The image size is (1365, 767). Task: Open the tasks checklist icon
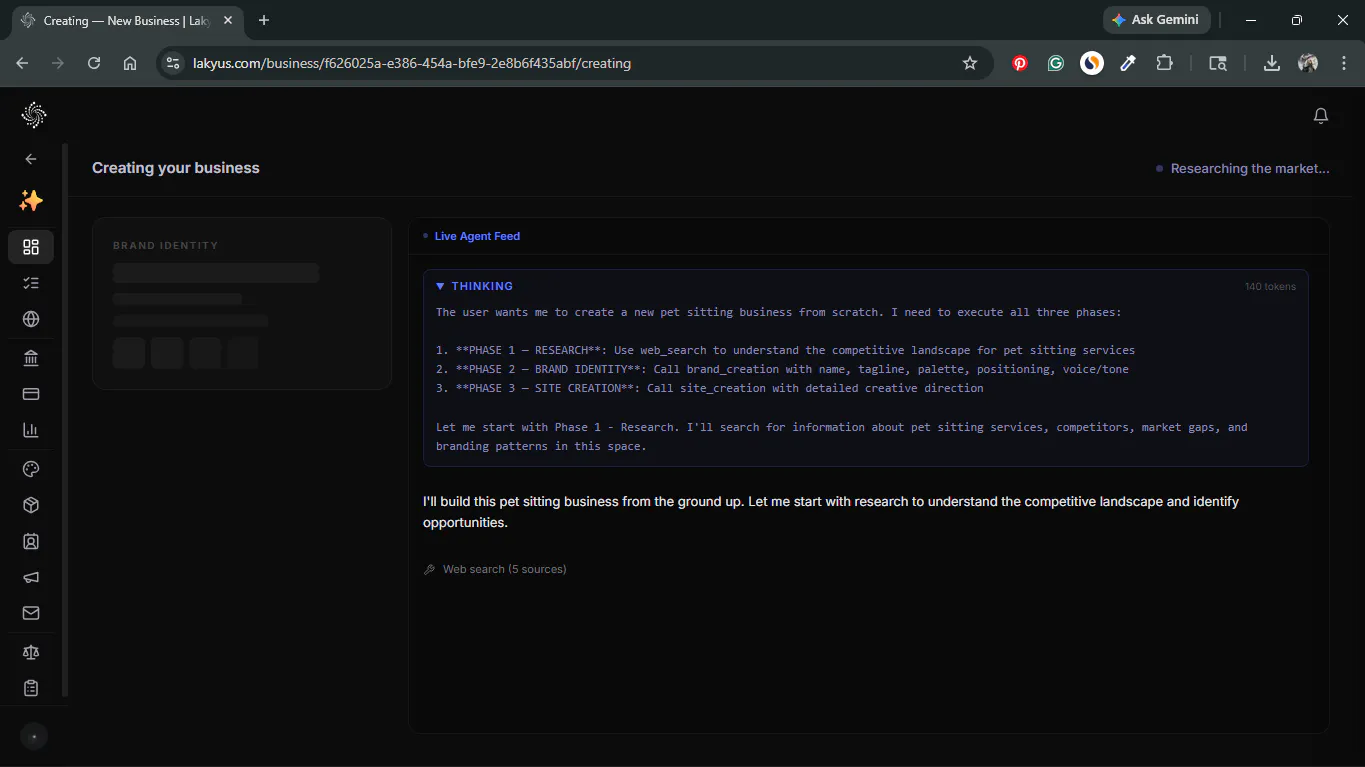(x=31, y=283)
